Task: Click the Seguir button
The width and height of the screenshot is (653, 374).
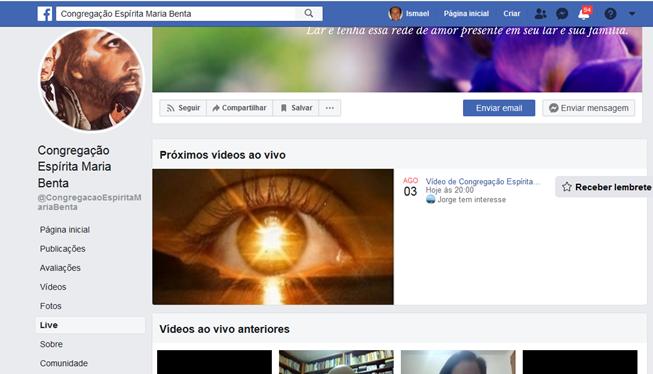Action: pos(183,108)
